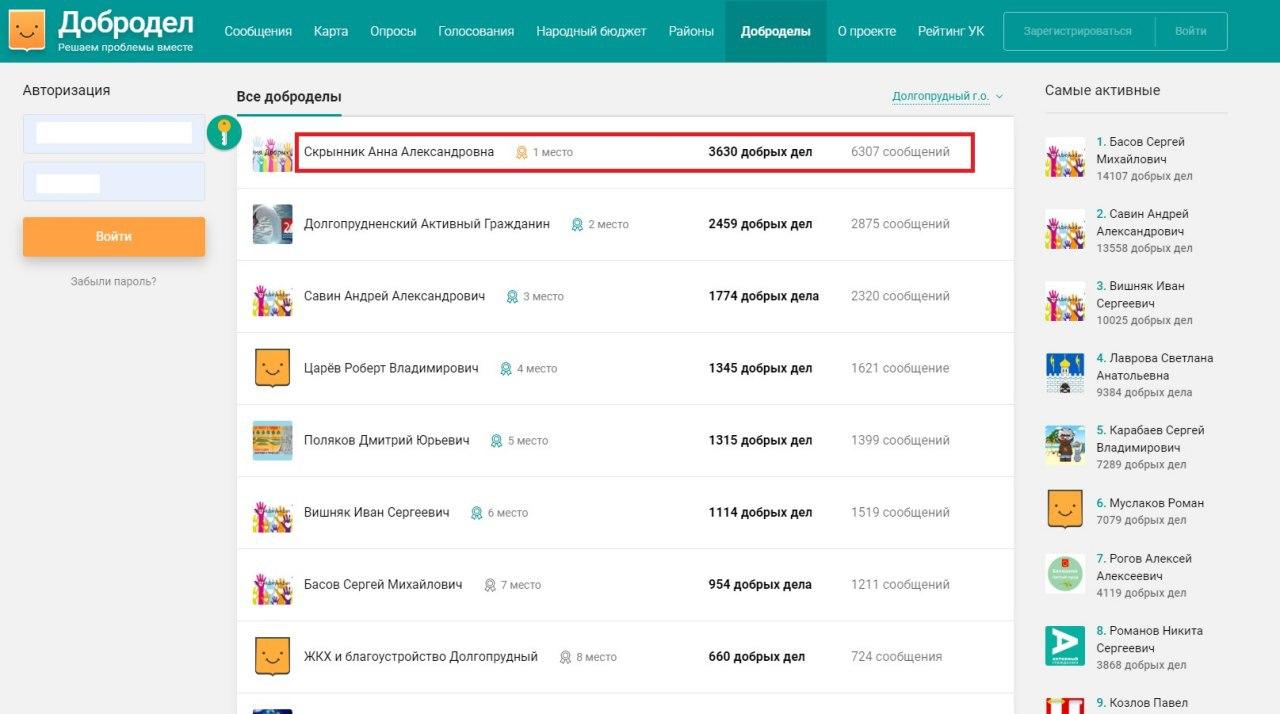1280x714 pixels.
Task: Click the 7 место medal icon
Action: tap(490, 585)
